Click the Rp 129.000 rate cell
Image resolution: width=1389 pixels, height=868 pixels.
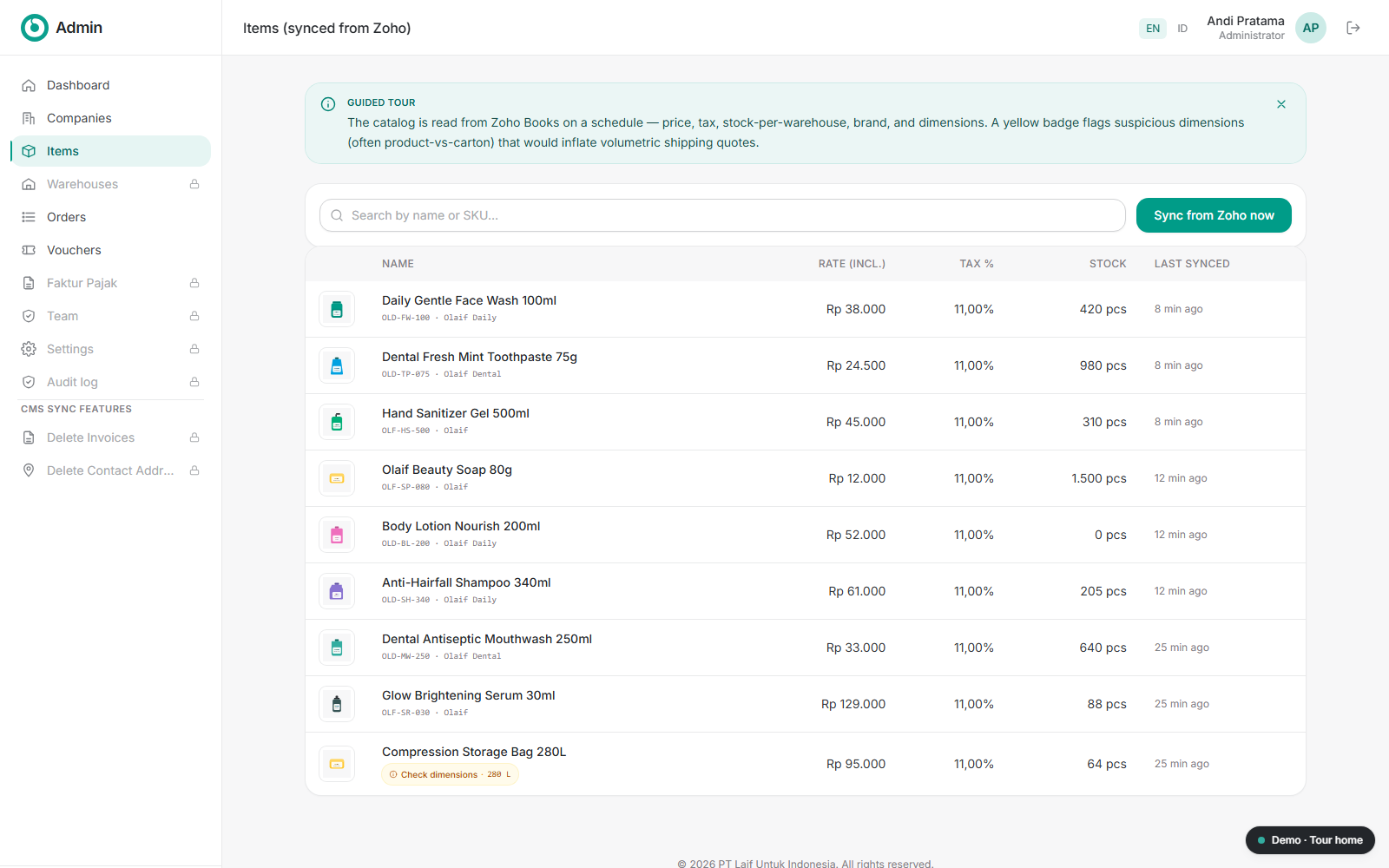point(853,704)
